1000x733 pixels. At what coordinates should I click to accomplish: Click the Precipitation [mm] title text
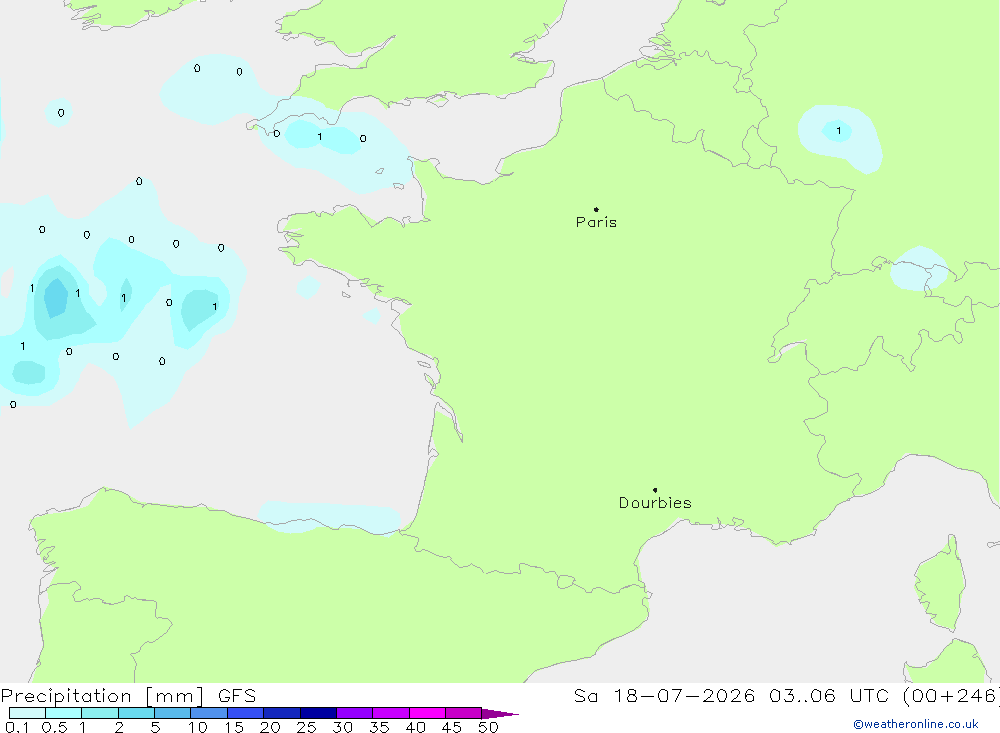pos(102,696)
